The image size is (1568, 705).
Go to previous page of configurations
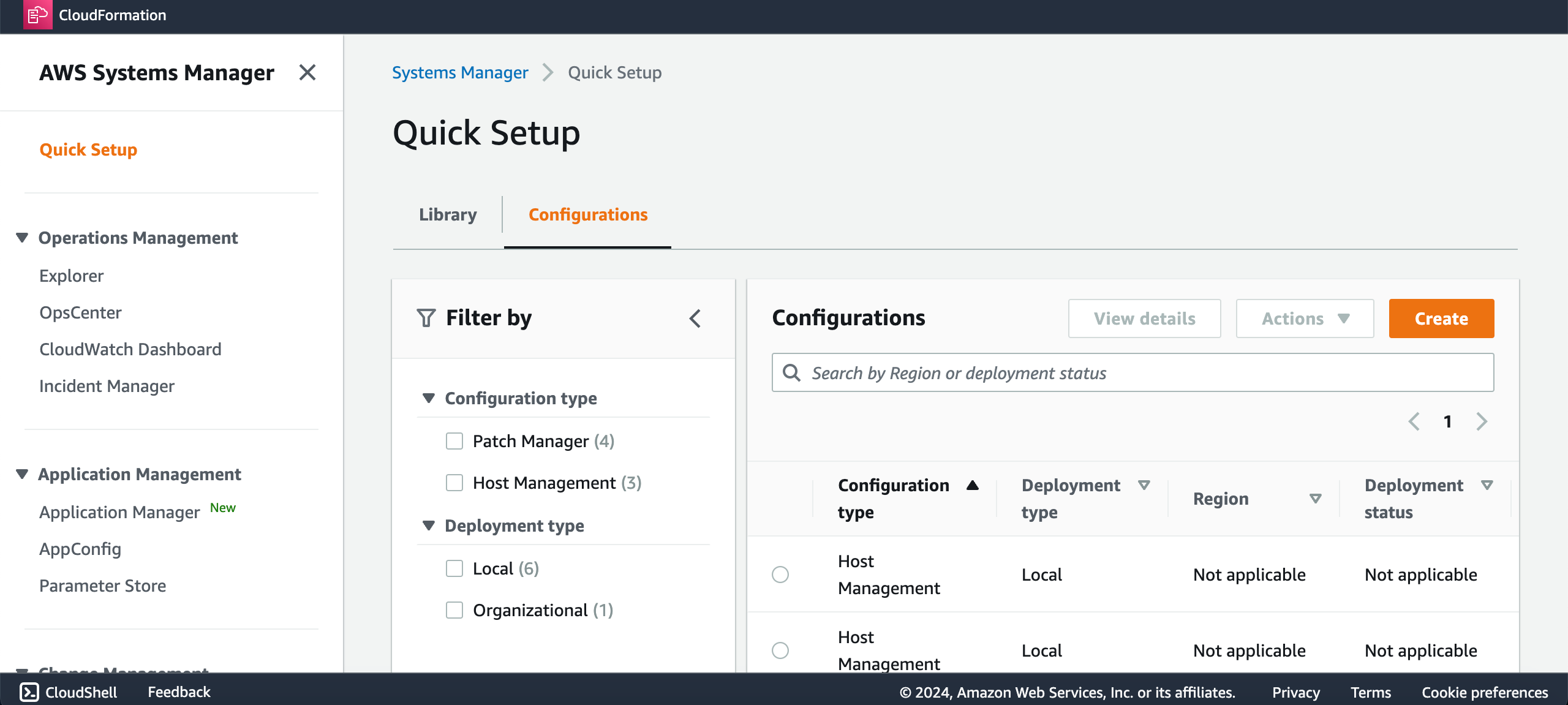(x=1414, y=421)
